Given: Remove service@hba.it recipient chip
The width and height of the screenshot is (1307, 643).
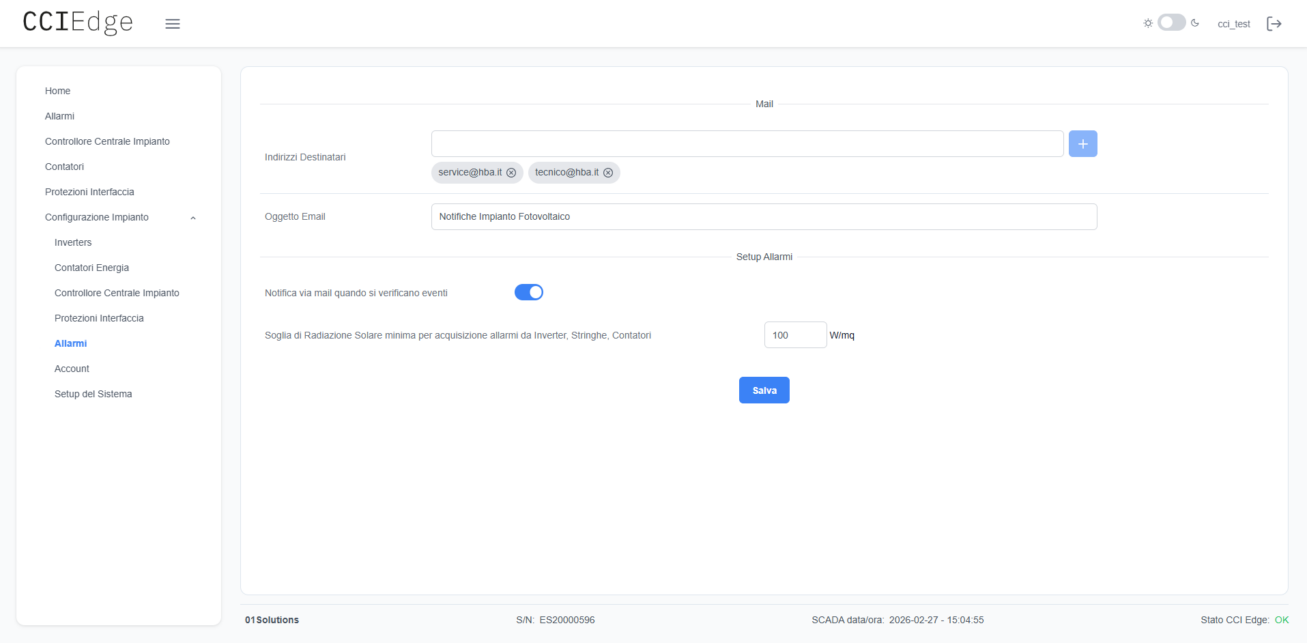Looking at the screenshot, I should click(x=511, y=173).
